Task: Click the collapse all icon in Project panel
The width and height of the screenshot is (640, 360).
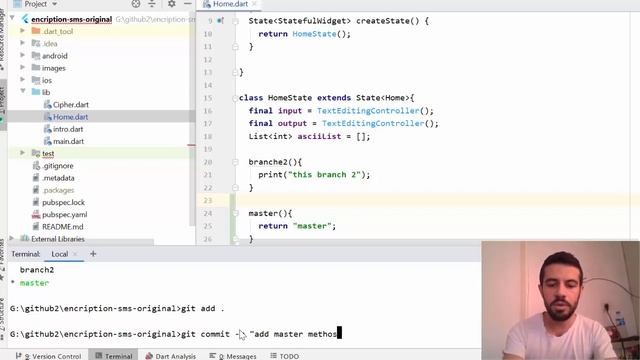Action: click(x=152, y=4)
